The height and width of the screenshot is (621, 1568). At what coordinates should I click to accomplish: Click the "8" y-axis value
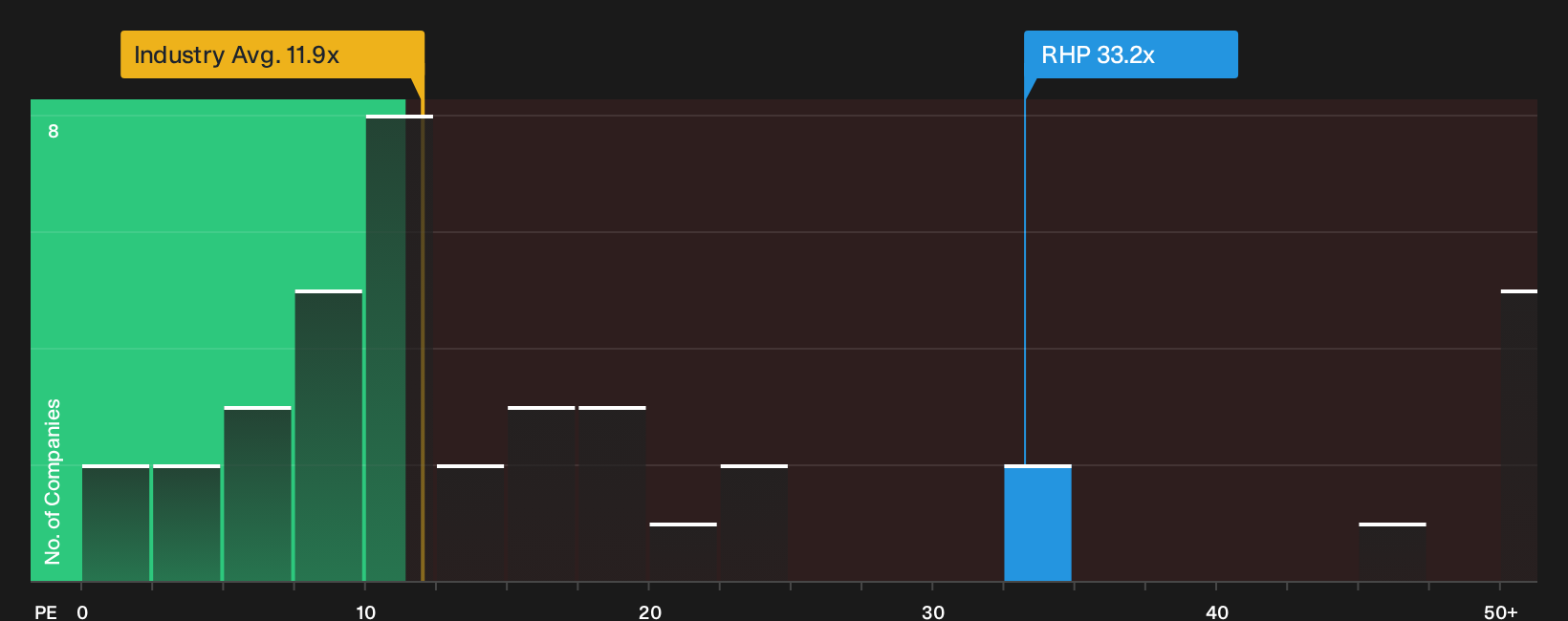pyautogui.click(x=54, y=131)
